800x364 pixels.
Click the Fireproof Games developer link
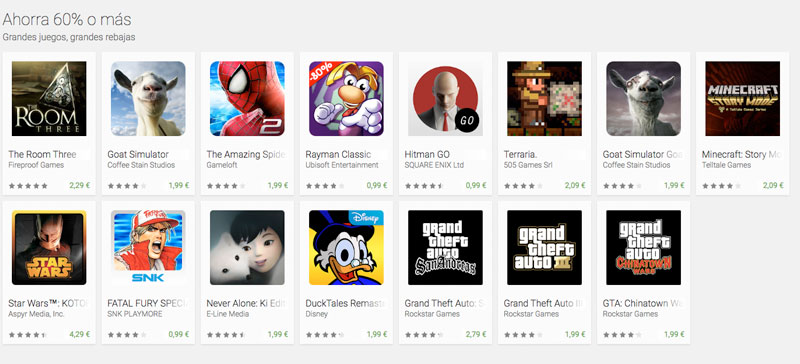click(x=36, y=165)
